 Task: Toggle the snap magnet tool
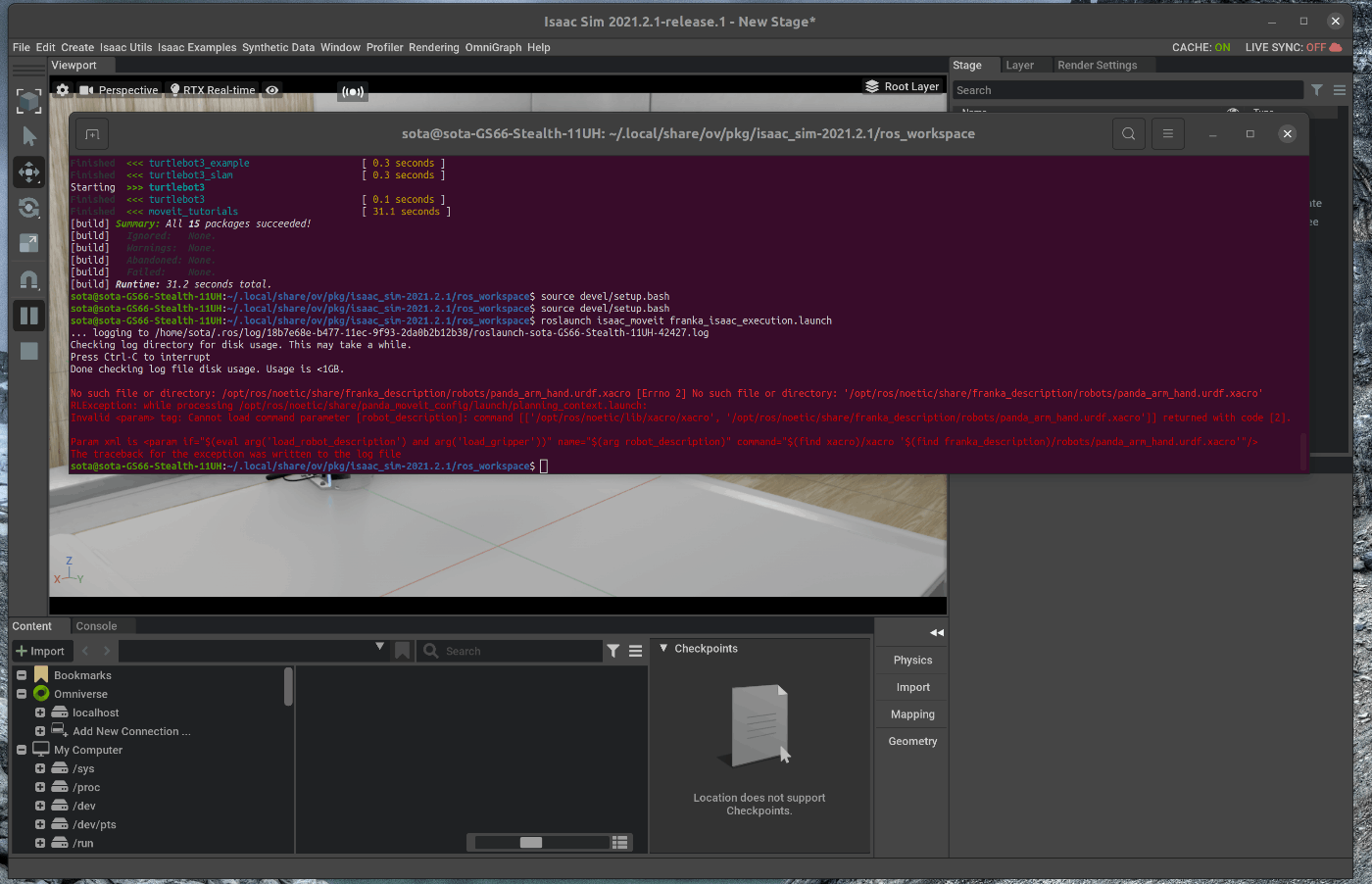coord(29,280)
